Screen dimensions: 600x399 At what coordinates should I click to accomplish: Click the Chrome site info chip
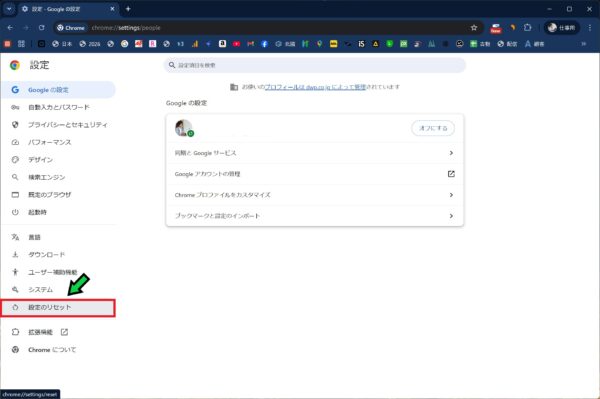[71, 28]
